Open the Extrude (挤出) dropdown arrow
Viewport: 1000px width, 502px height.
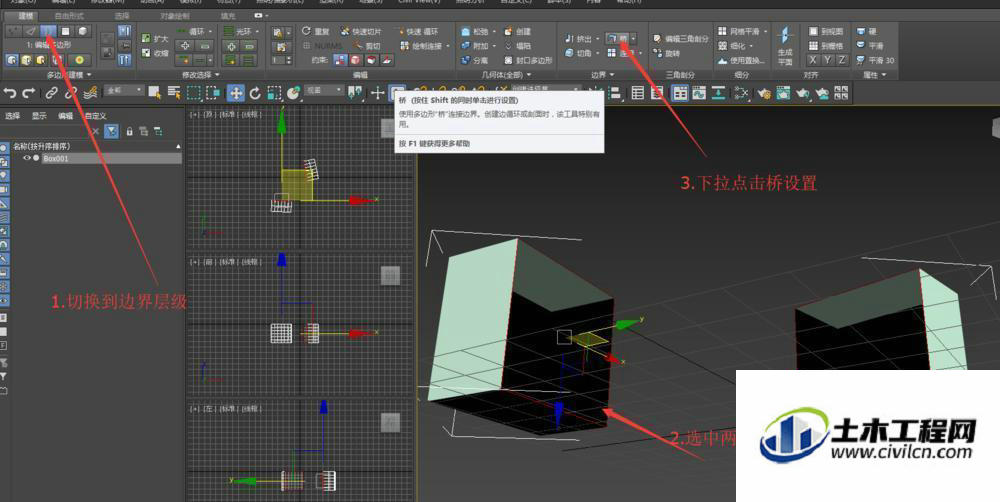point(598,39)
